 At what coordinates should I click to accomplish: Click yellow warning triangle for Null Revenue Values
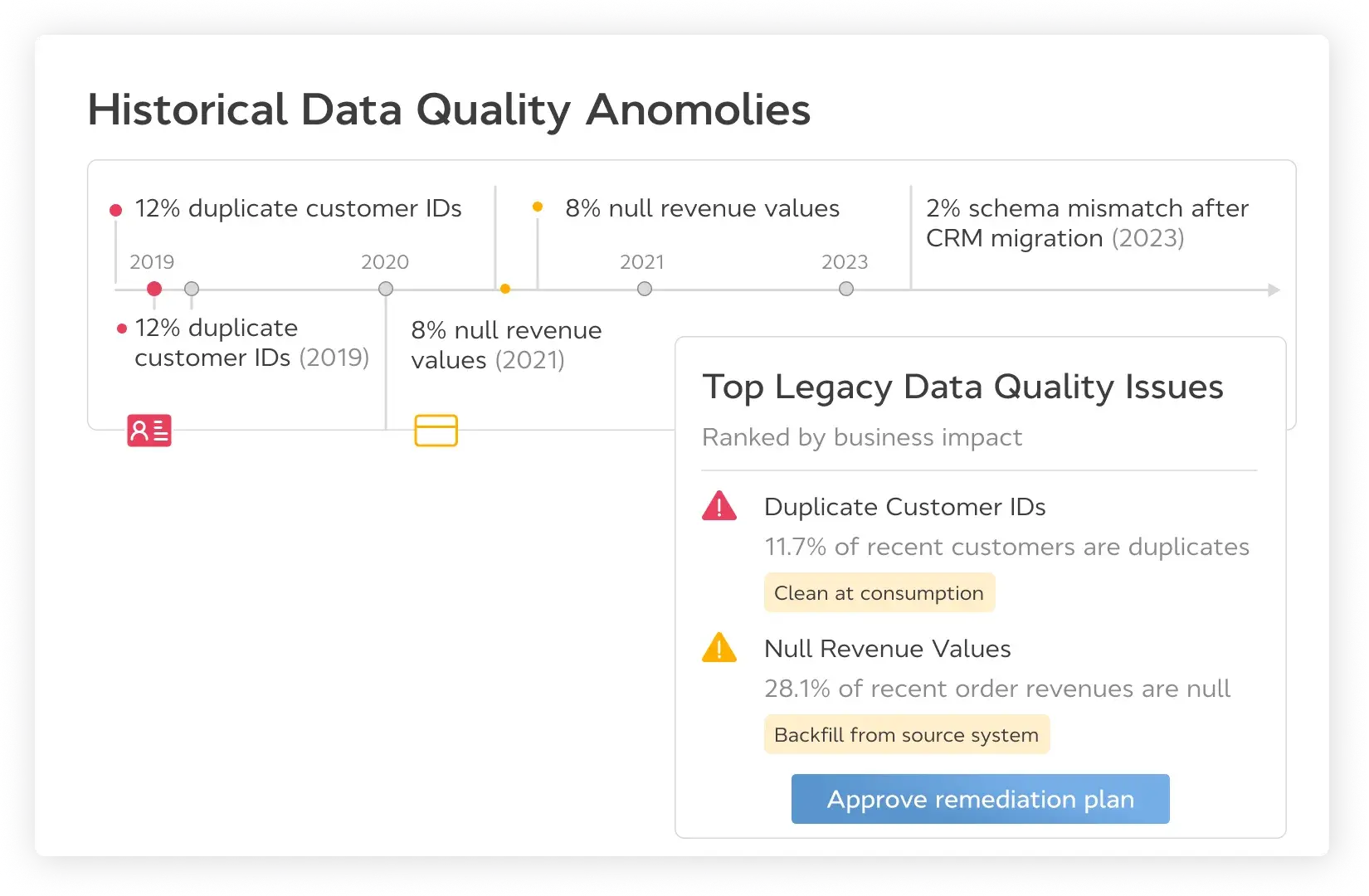(x=719, y=648)
